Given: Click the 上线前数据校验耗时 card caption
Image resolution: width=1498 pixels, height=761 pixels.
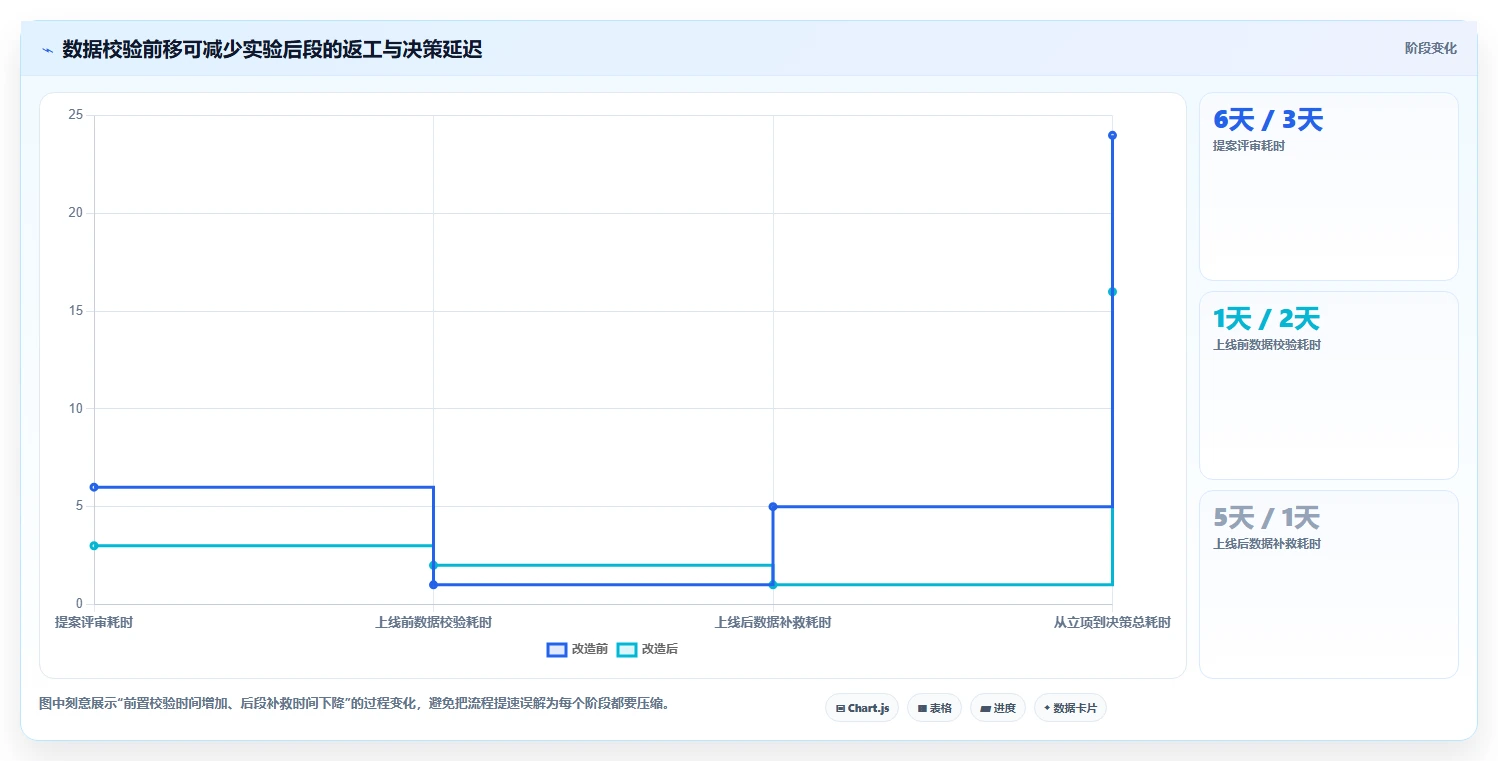Looking at the screenshot, I should coord(1267,345).
